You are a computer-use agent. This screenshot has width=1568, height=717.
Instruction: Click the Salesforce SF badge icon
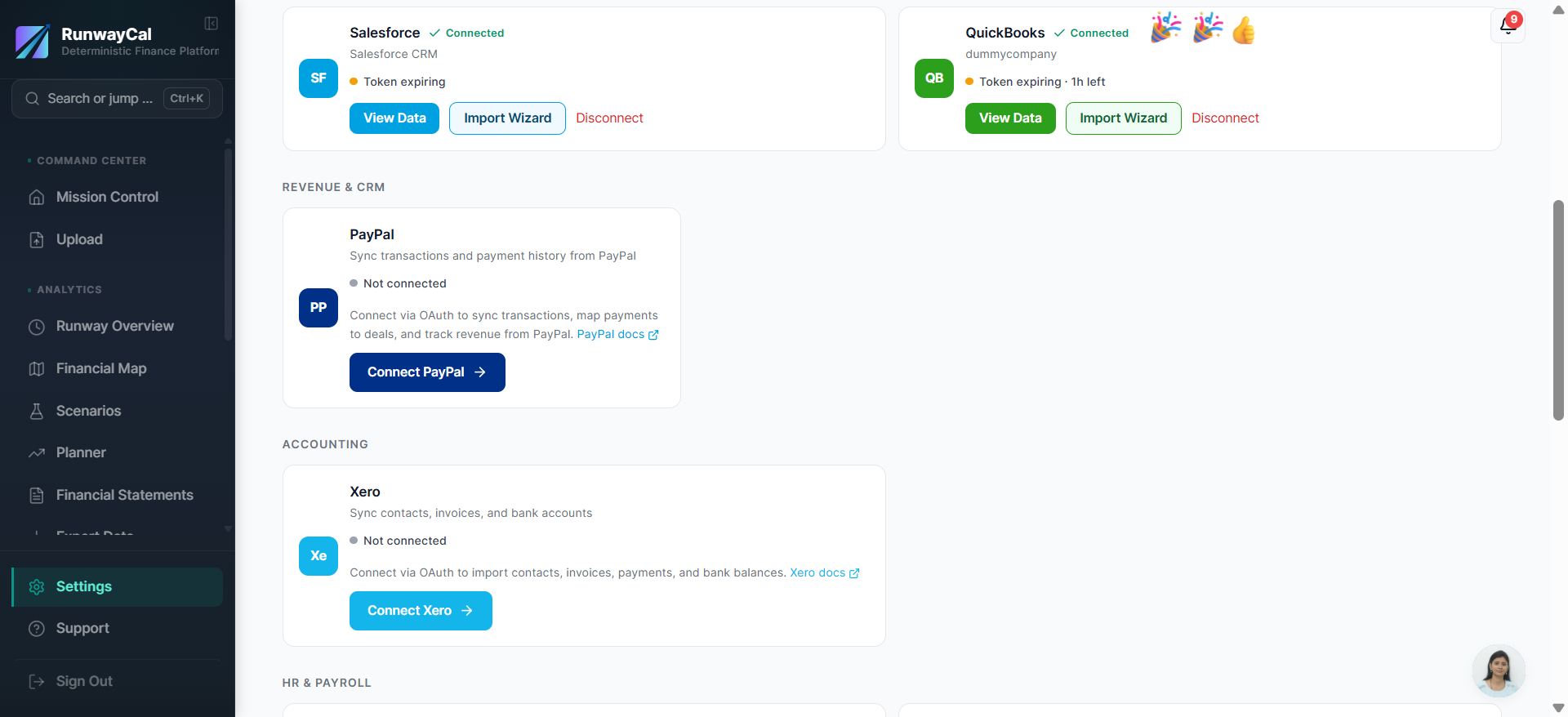point(318,78)
